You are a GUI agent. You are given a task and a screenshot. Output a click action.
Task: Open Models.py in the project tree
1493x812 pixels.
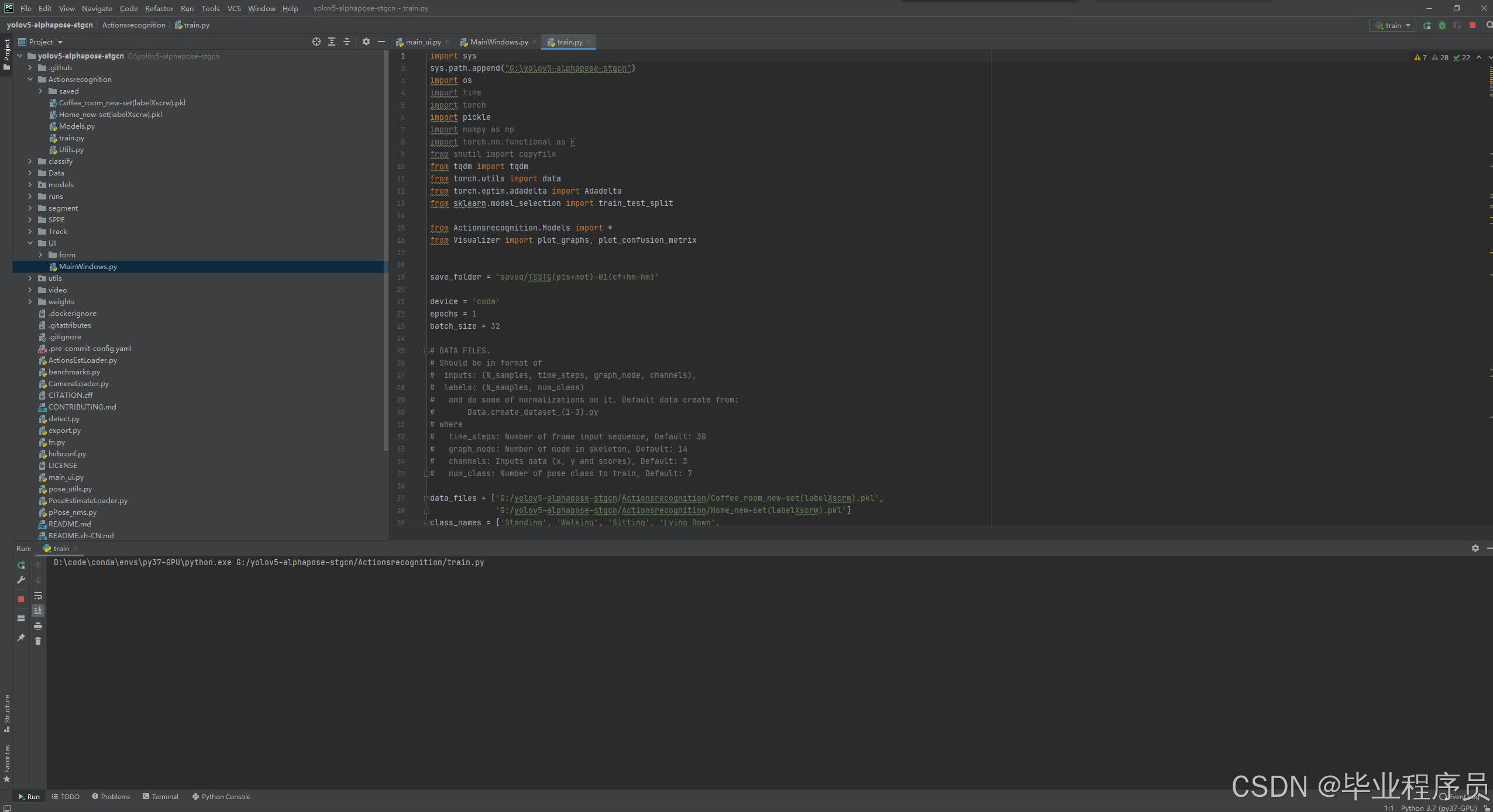pyautogui.click(x=77, y=126)
